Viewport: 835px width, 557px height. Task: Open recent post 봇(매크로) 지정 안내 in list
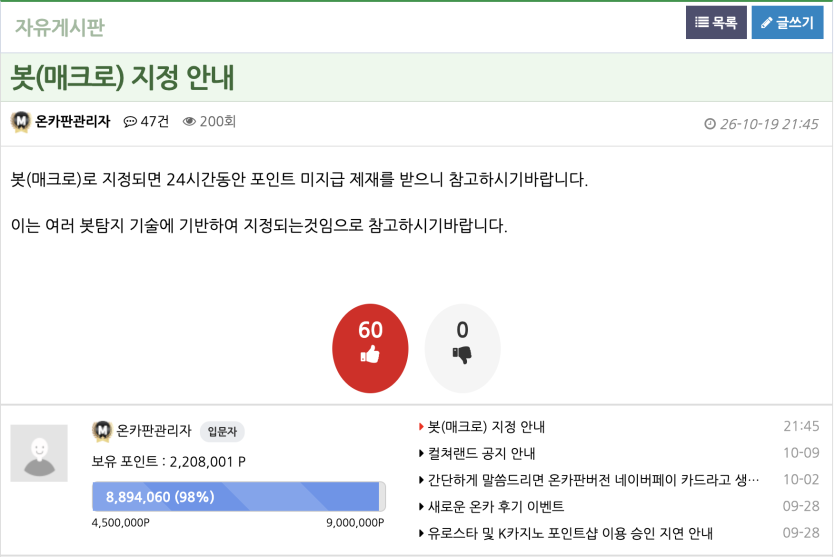click(x=486, y=427)
